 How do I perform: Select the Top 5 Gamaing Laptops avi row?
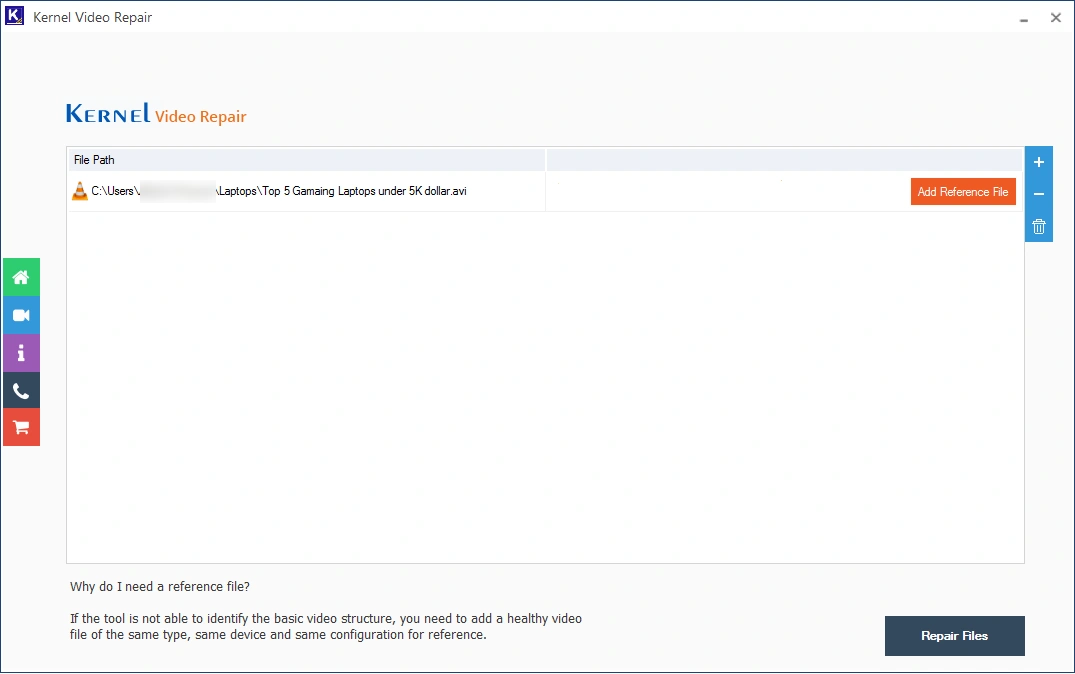click(x=546, y=191)
